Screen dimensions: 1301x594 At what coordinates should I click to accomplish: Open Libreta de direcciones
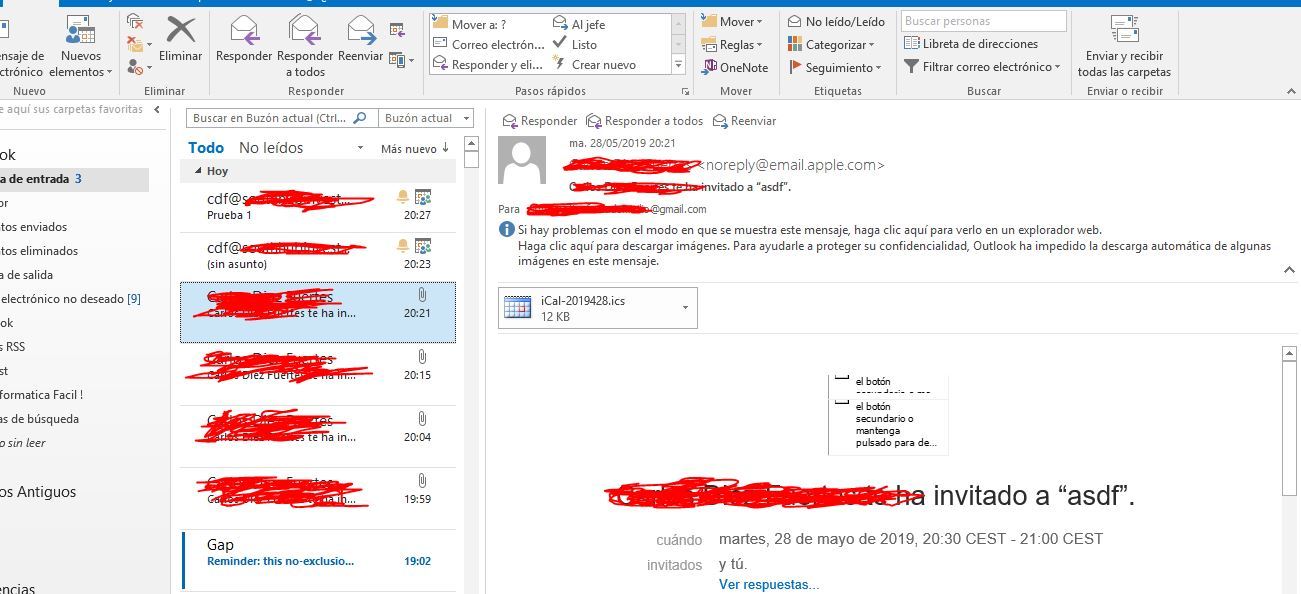click(x=971, y=43)
